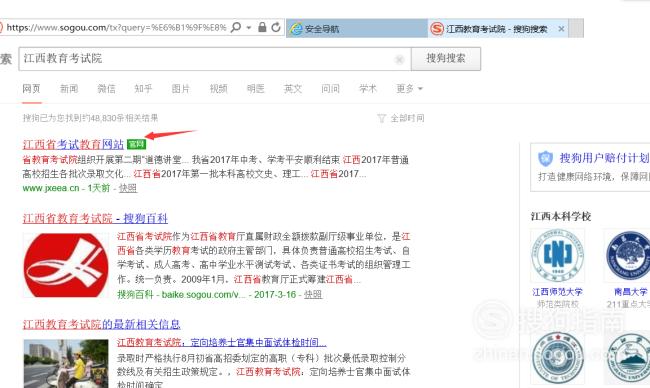Click the 搜狗搜索 button
Viewport: 650px width, 388px height.
point(446,58)
